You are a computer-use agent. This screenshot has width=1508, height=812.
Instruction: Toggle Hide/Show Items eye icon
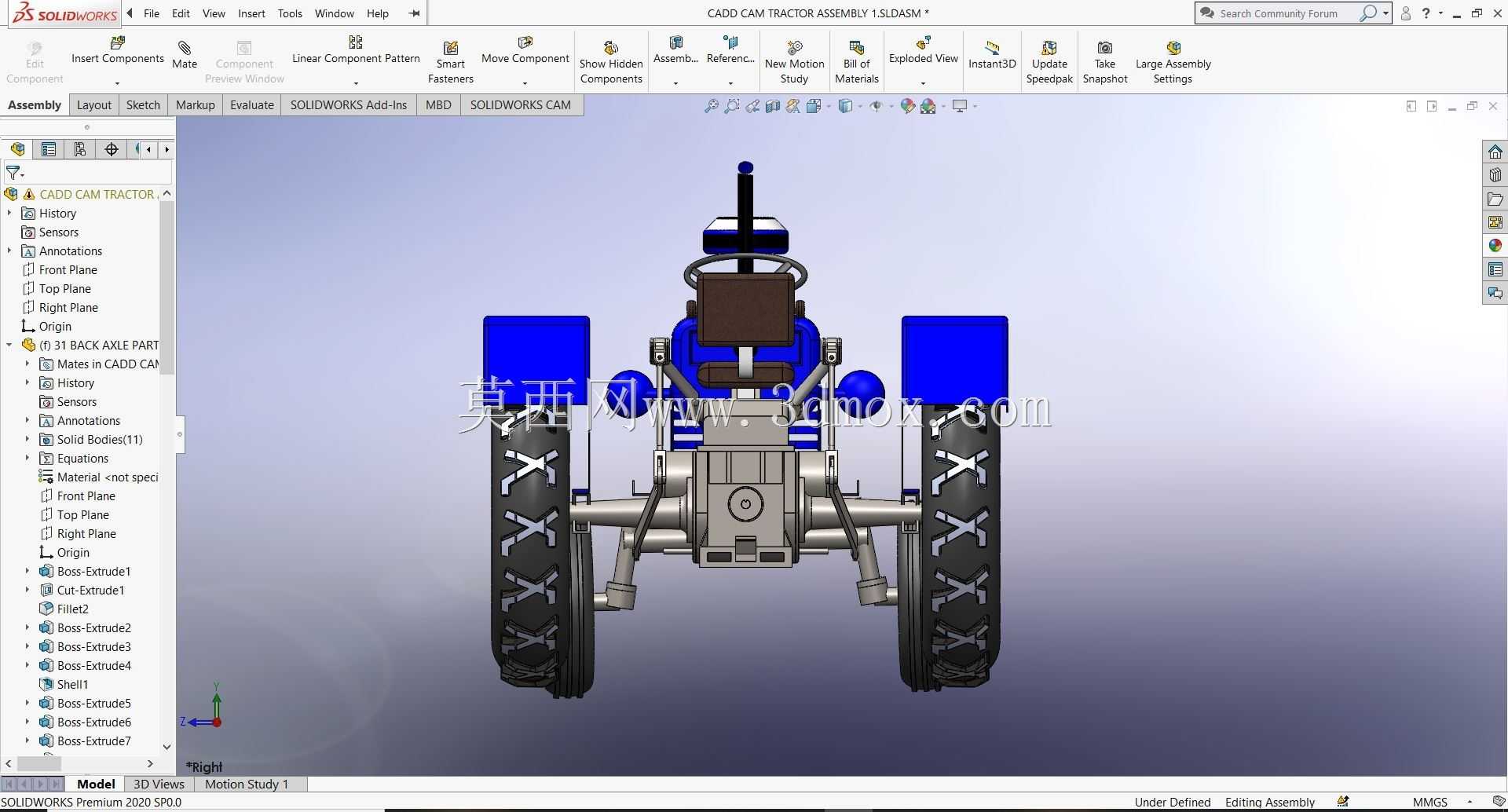876,106
